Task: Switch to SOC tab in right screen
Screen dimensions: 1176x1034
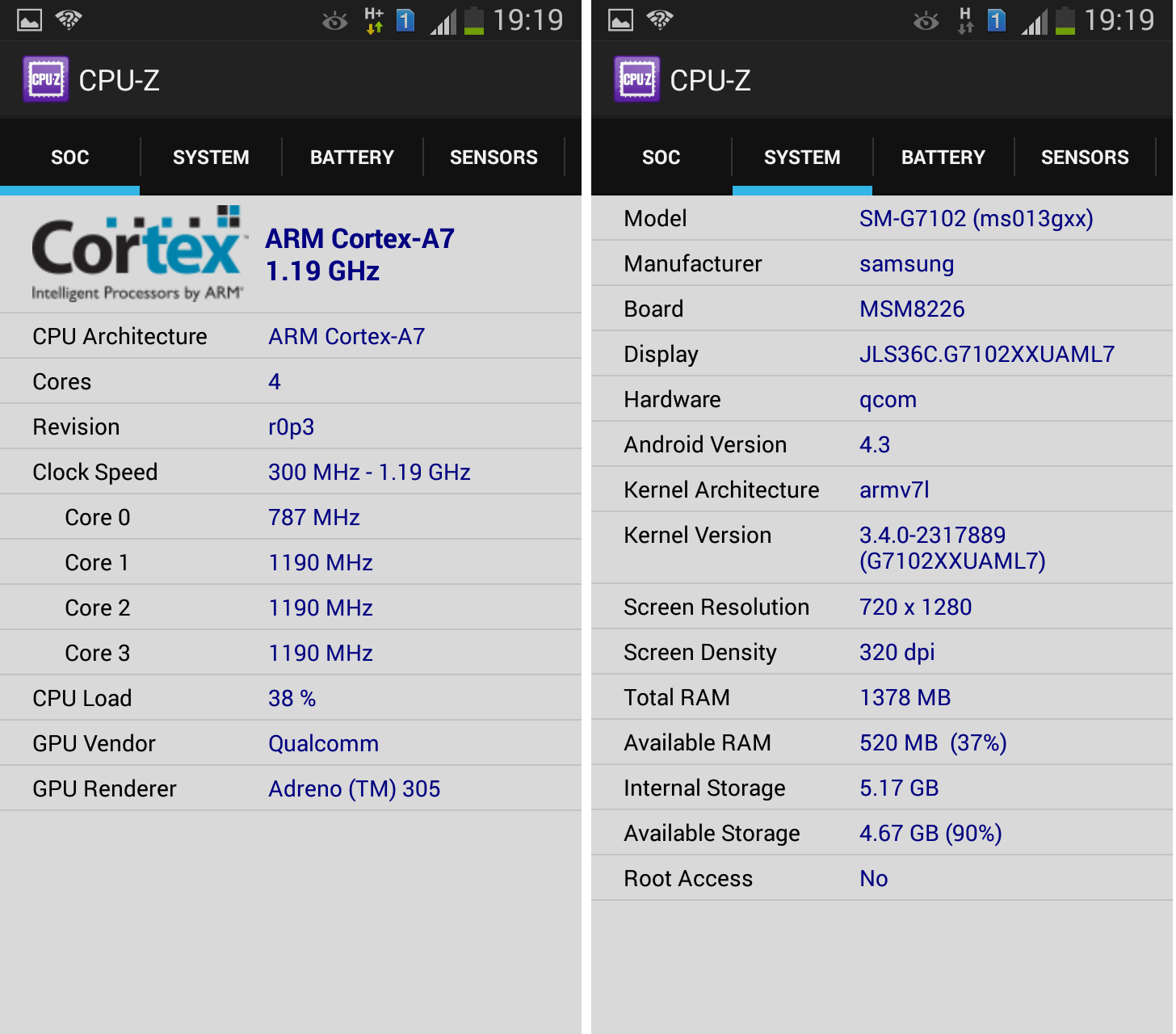Action: [x=661, y=158]
